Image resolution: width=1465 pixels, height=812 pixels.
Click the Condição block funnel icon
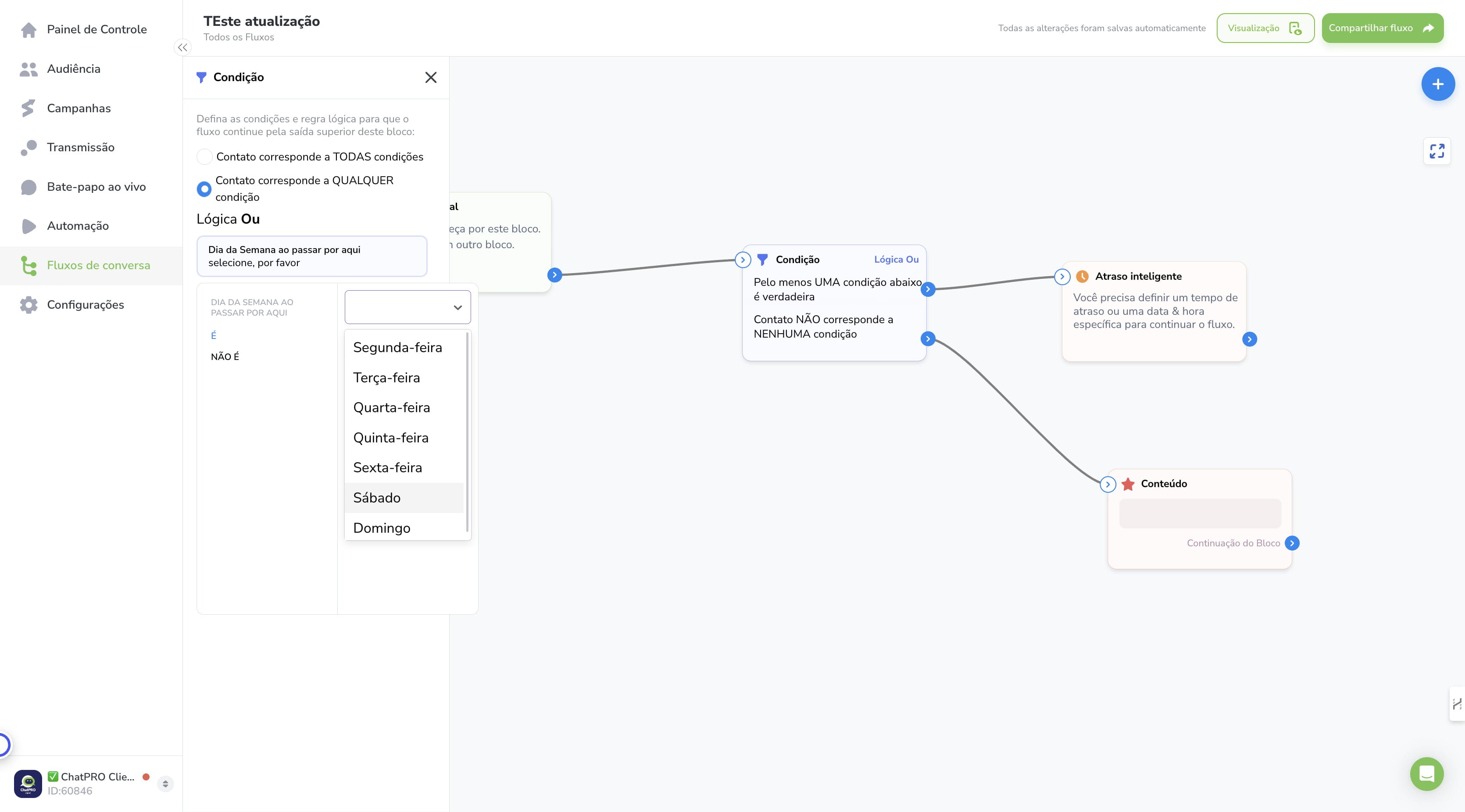(x=763, y=260)
